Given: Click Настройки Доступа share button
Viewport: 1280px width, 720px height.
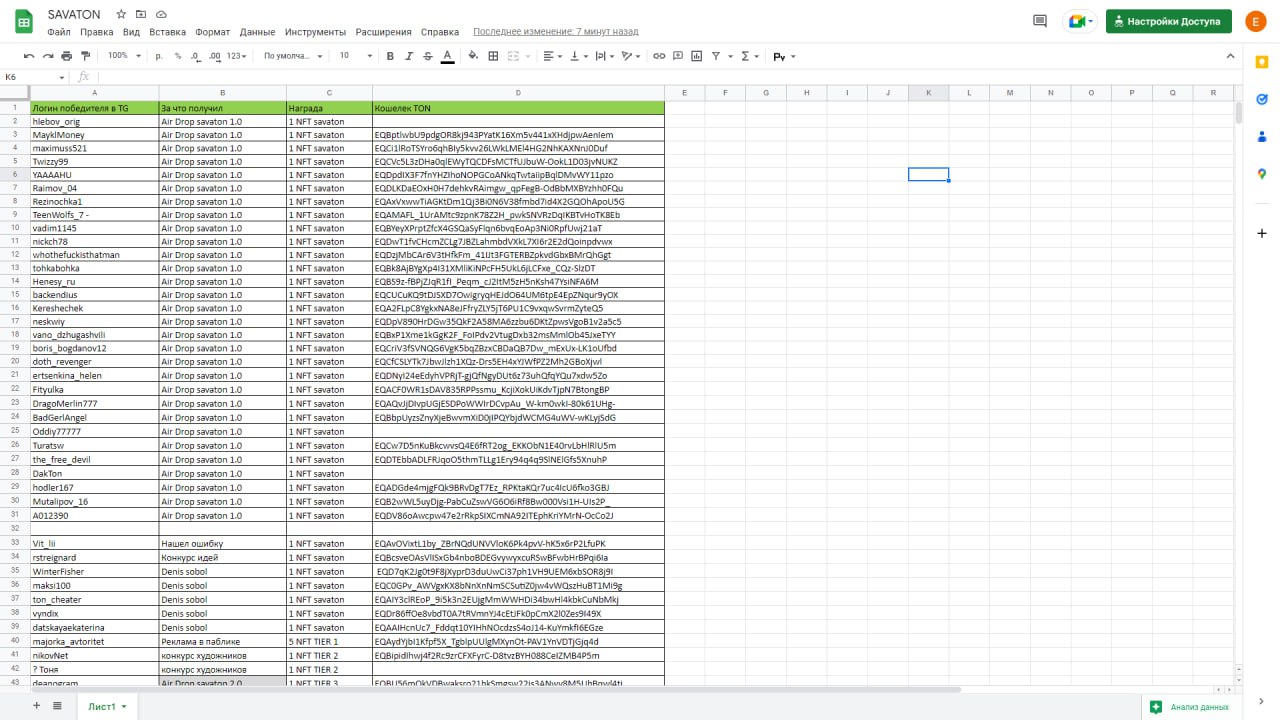Looking at the screenshot, I should coord(1168,21).
